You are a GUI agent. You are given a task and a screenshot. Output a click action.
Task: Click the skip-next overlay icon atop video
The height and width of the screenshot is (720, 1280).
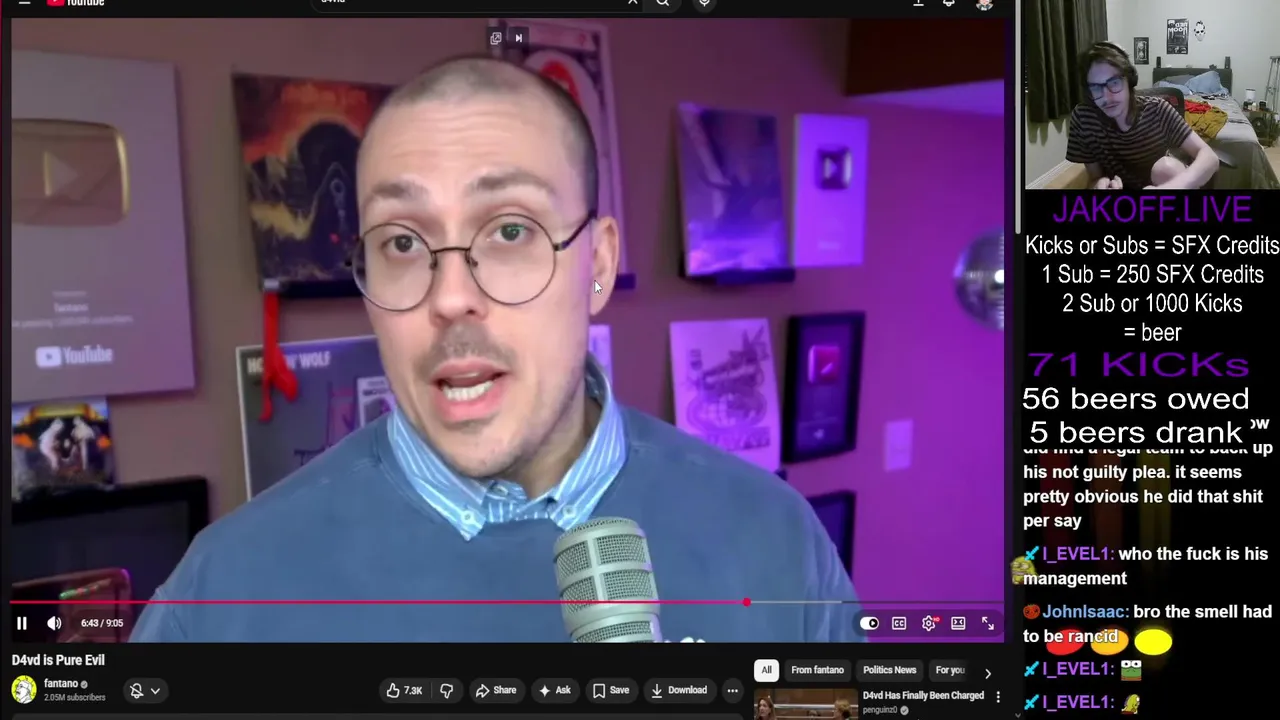point(518,38)
